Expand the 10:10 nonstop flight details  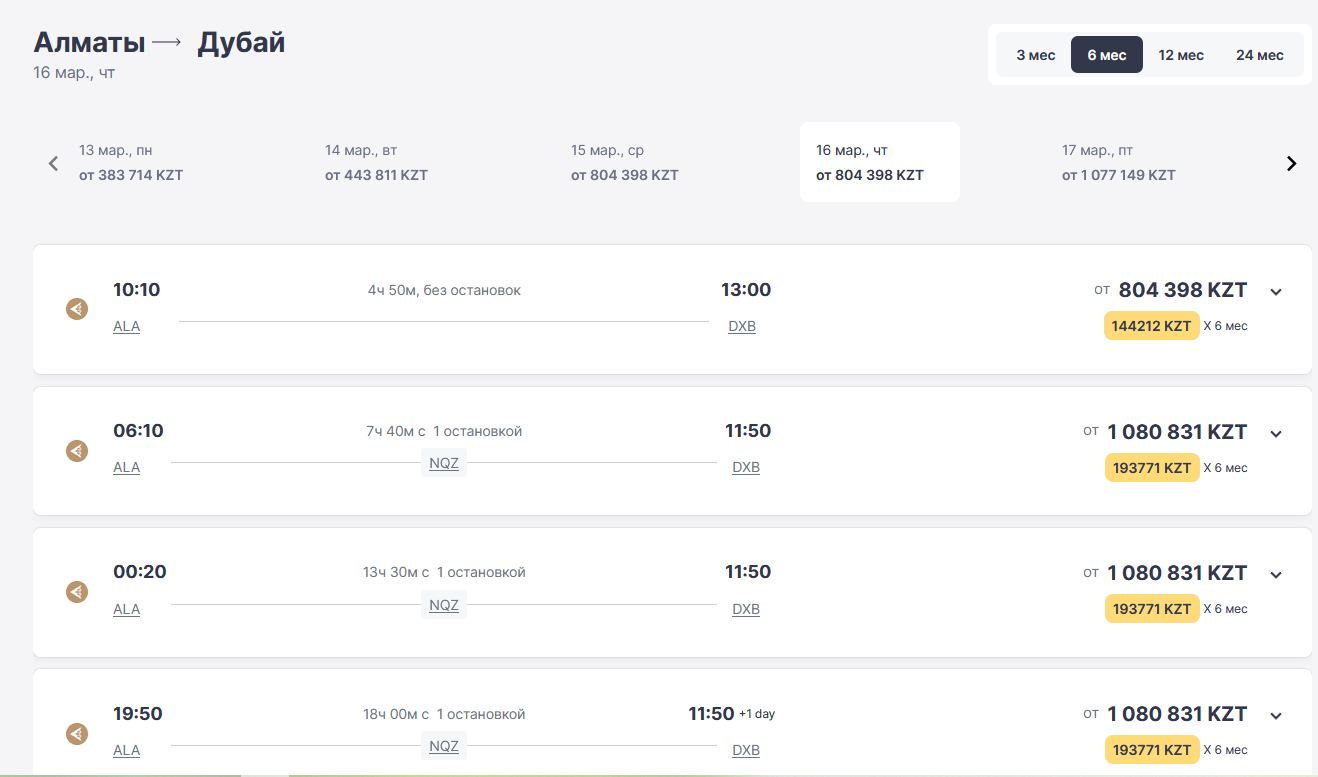pos(1275,292)
